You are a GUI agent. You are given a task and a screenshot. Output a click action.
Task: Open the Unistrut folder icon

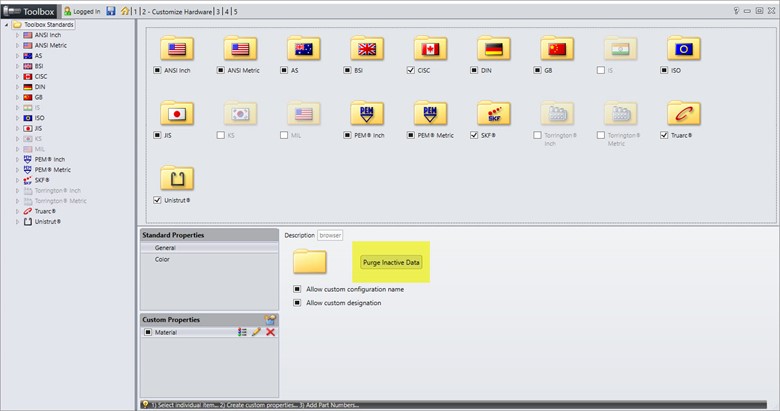177,178
